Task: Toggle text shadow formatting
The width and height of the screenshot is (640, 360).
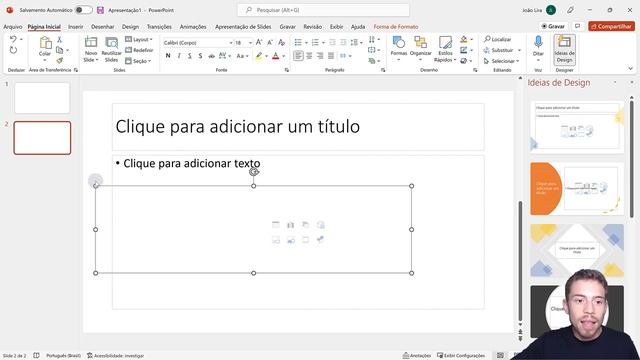Action: [x=200, y=56]
